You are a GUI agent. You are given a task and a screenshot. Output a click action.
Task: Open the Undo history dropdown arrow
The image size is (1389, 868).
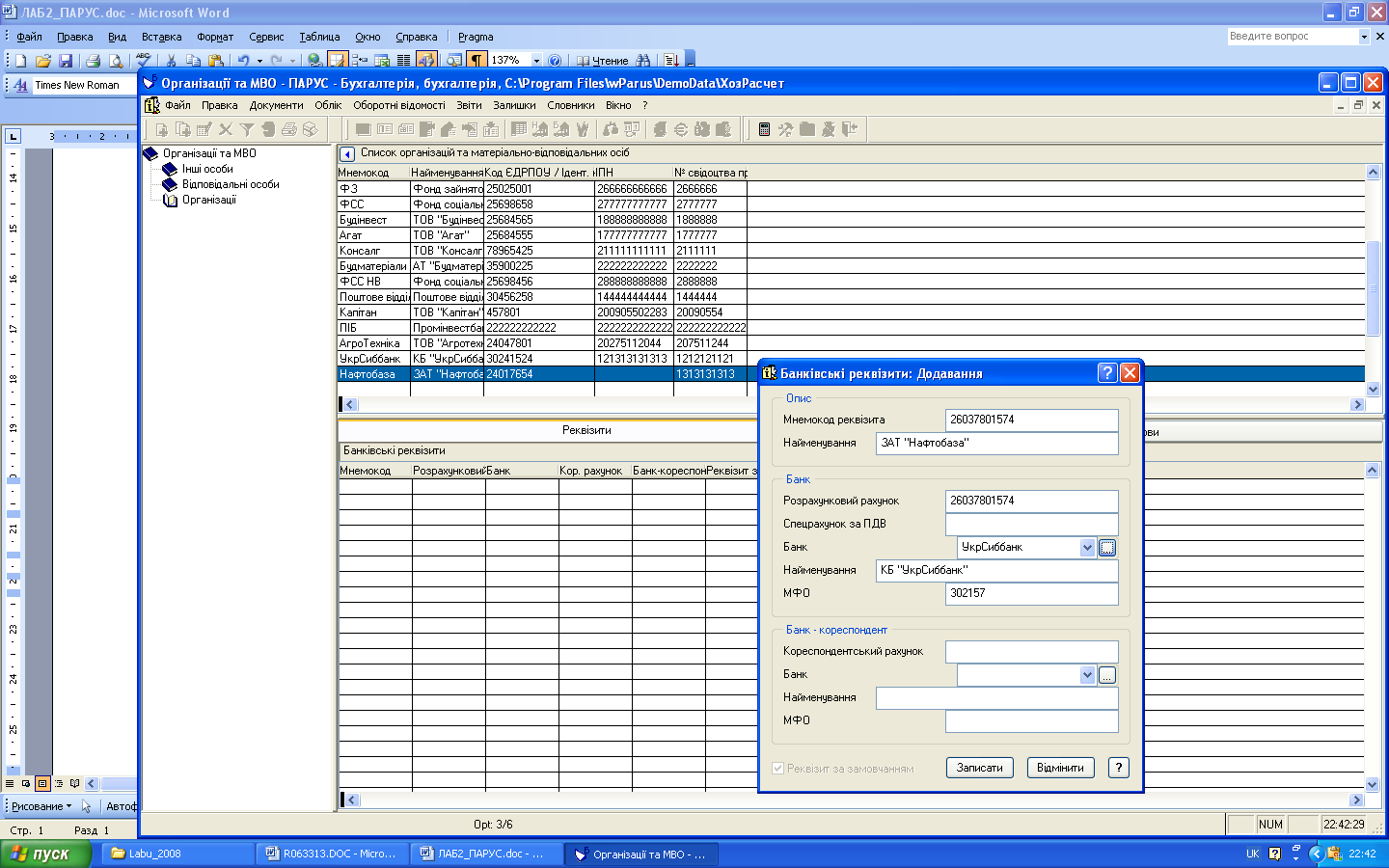click(x=259, y=60)
